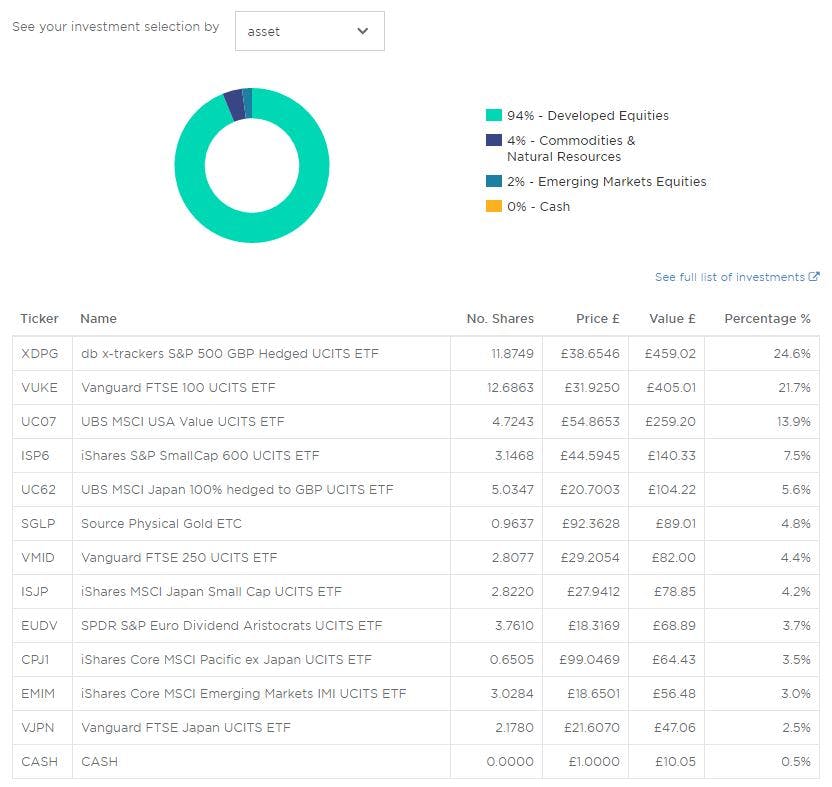Select the XDPG S&P 500 GBP Hedged row
Image resolution: width=832 pixels, height=787 pixels.
tap(230, 354)
